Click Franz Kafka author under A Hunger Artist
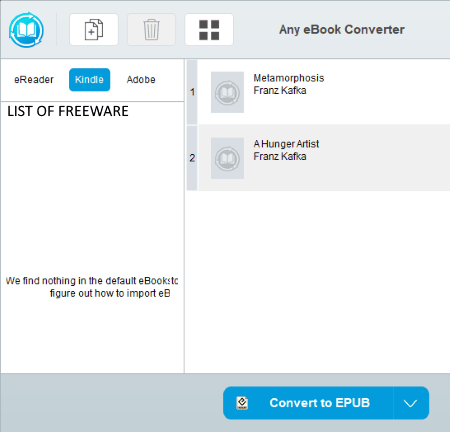450x432 pixels. coord(280,156)
